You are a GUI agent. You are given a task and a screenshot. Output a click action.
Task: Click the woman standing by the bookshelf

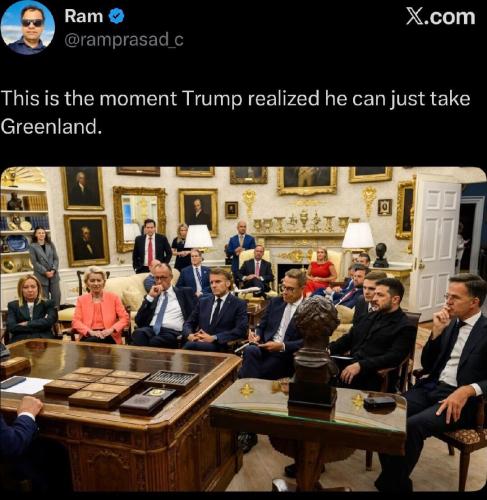click(x=44, y=262)
